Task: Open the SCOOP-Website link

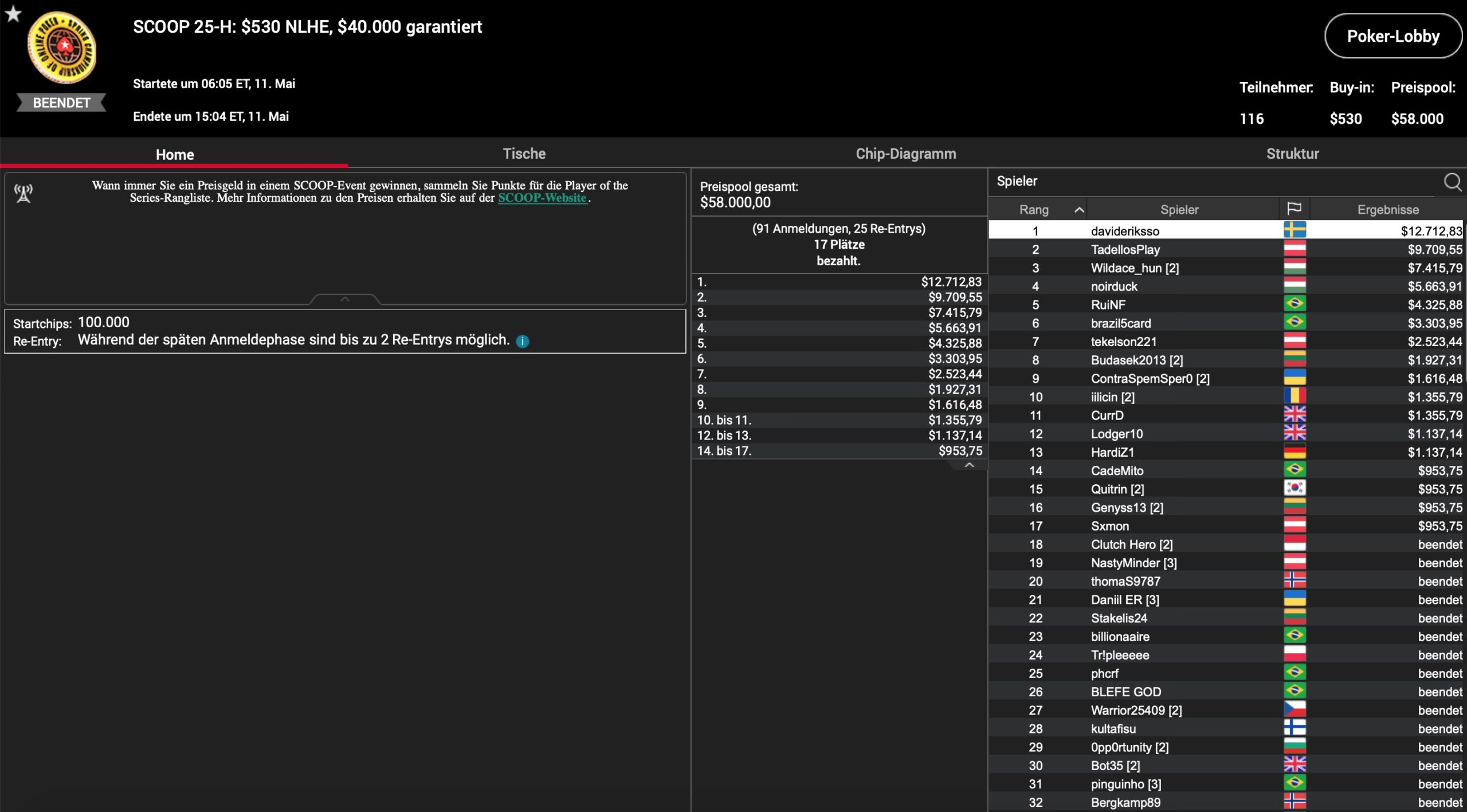Action: pyautogui.click(x=542, y=198)
